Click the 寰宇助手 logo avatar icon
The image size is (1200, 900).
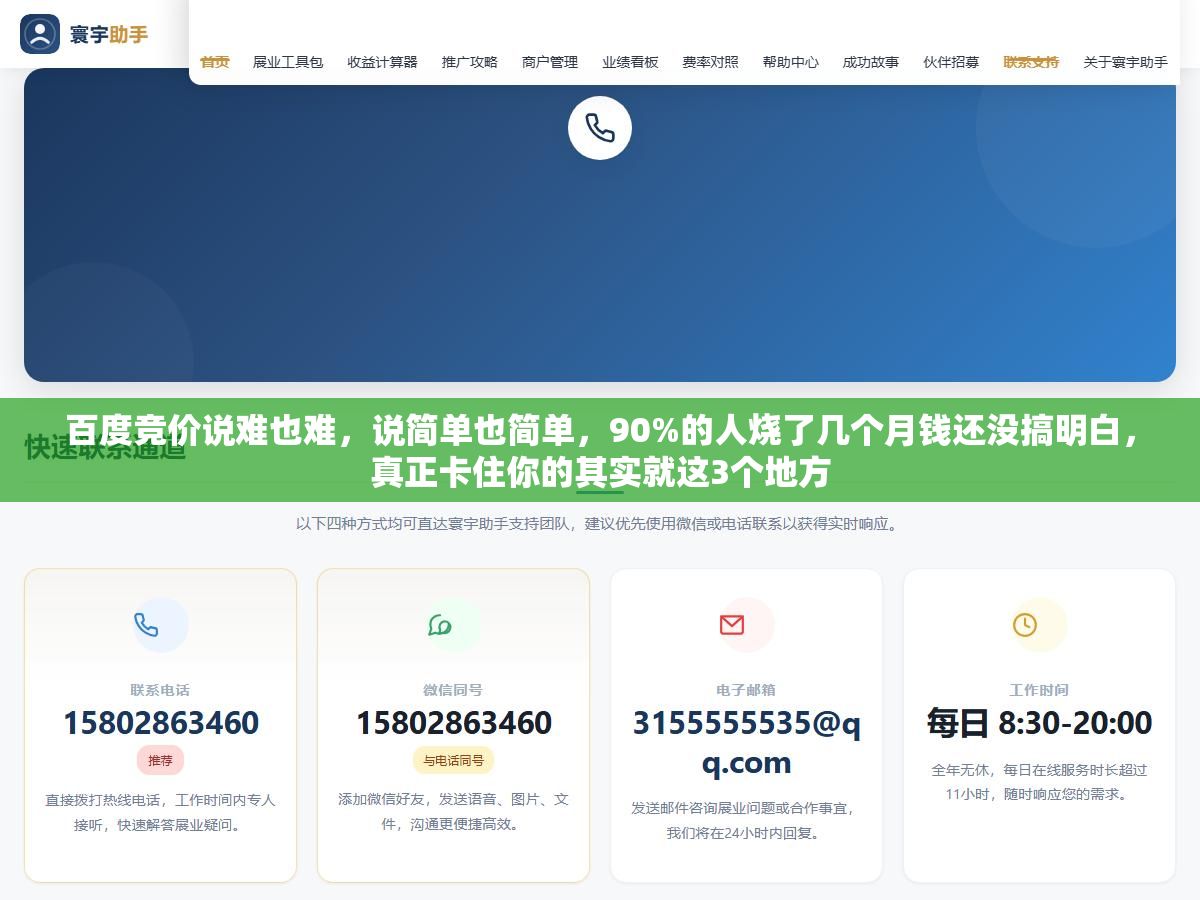click(x=40, y=34)
